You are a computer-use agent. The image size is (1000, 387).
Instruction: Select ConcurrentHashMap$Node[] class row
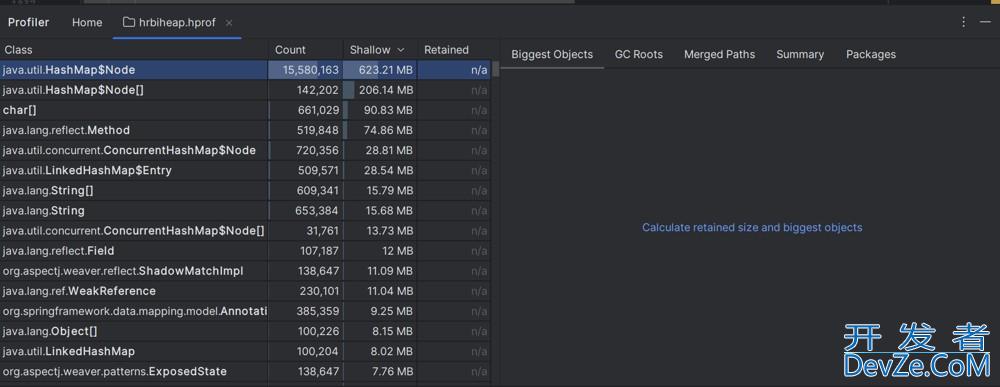click(x=246, y=231)
